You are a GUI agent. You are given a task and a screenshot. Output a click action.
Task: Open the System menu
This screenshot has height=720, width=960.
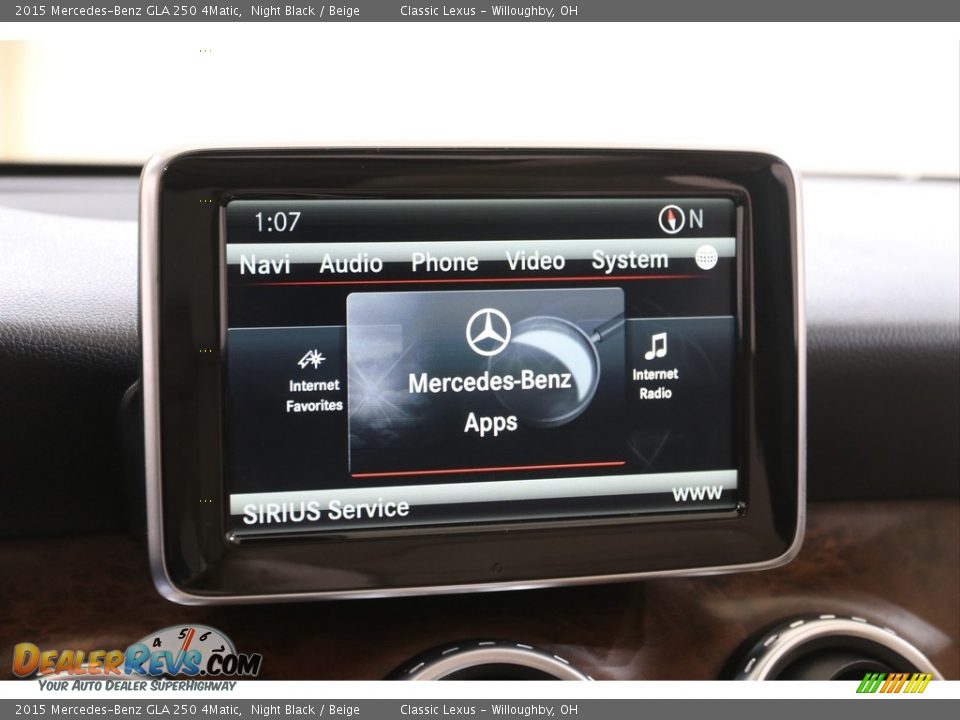click(x=629, y=260)
